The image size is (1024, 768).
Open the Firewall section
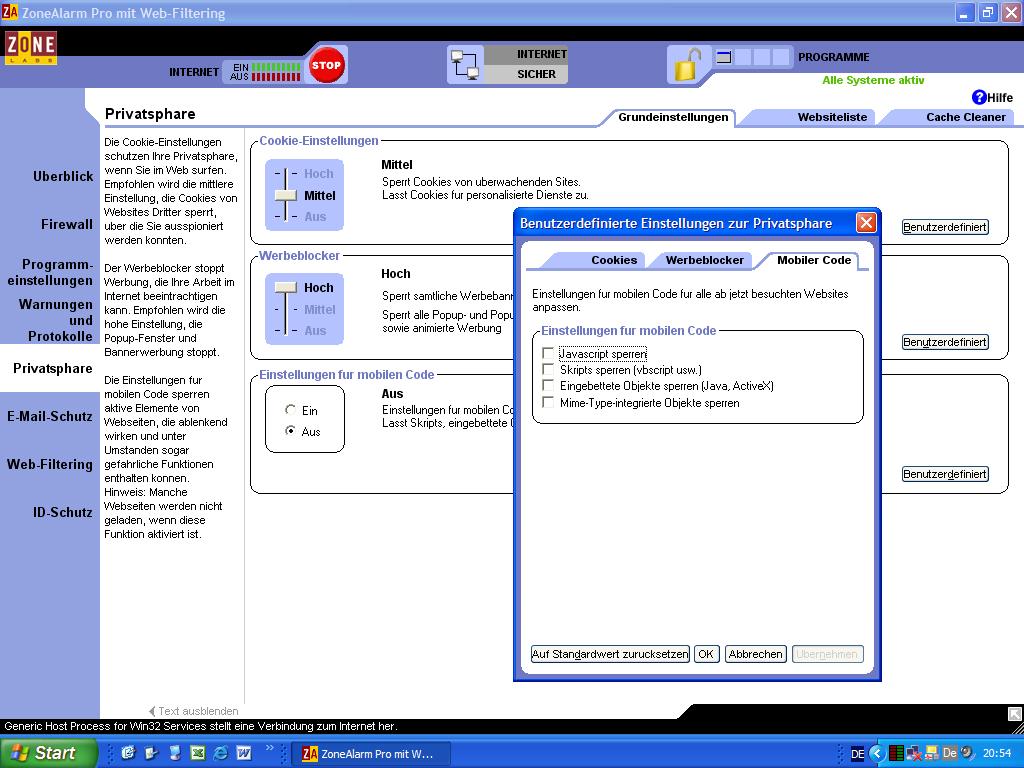pyautogui.click(x=67, y=225)
